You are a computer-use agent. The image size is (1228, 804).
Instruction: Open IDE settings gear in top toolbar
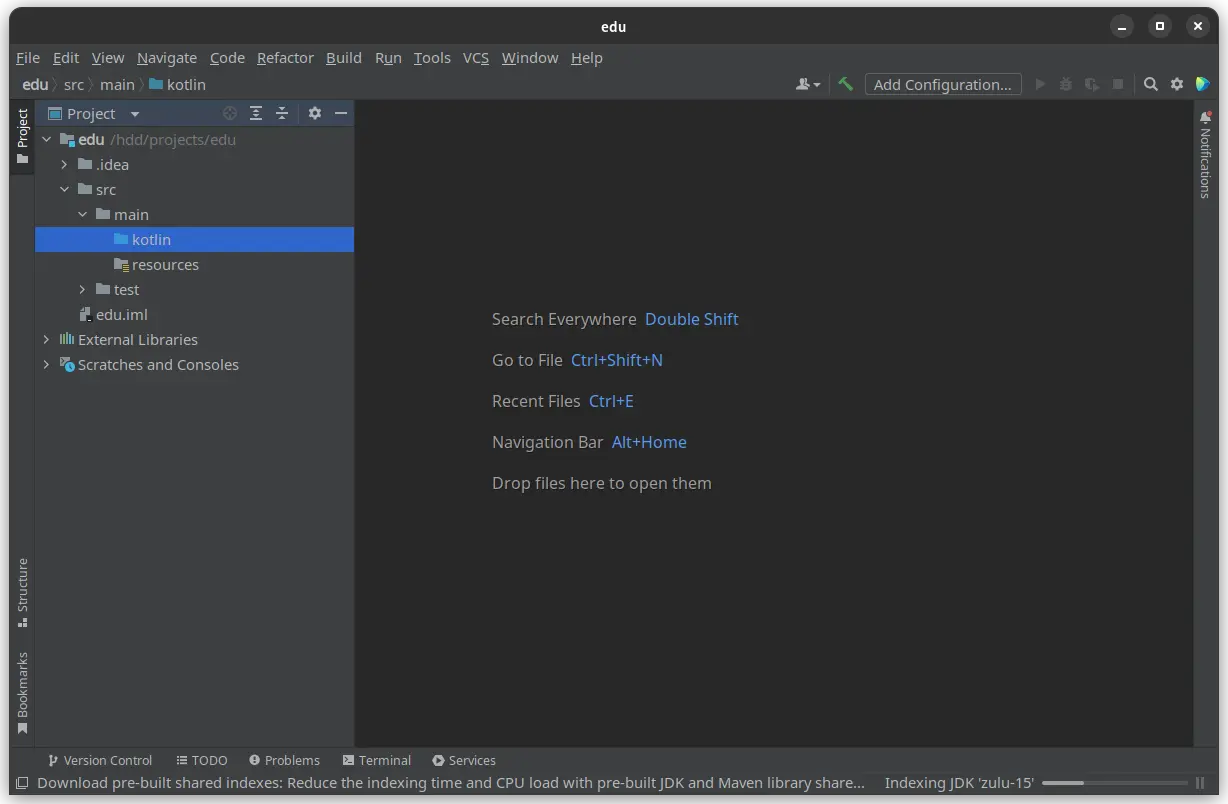pyautogui.click(x=1177, y=85)
